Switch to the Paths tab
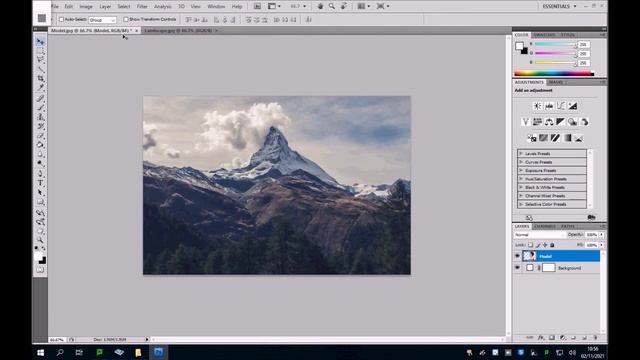This screenshot has width=640, height=360. (x=568, y=226)
